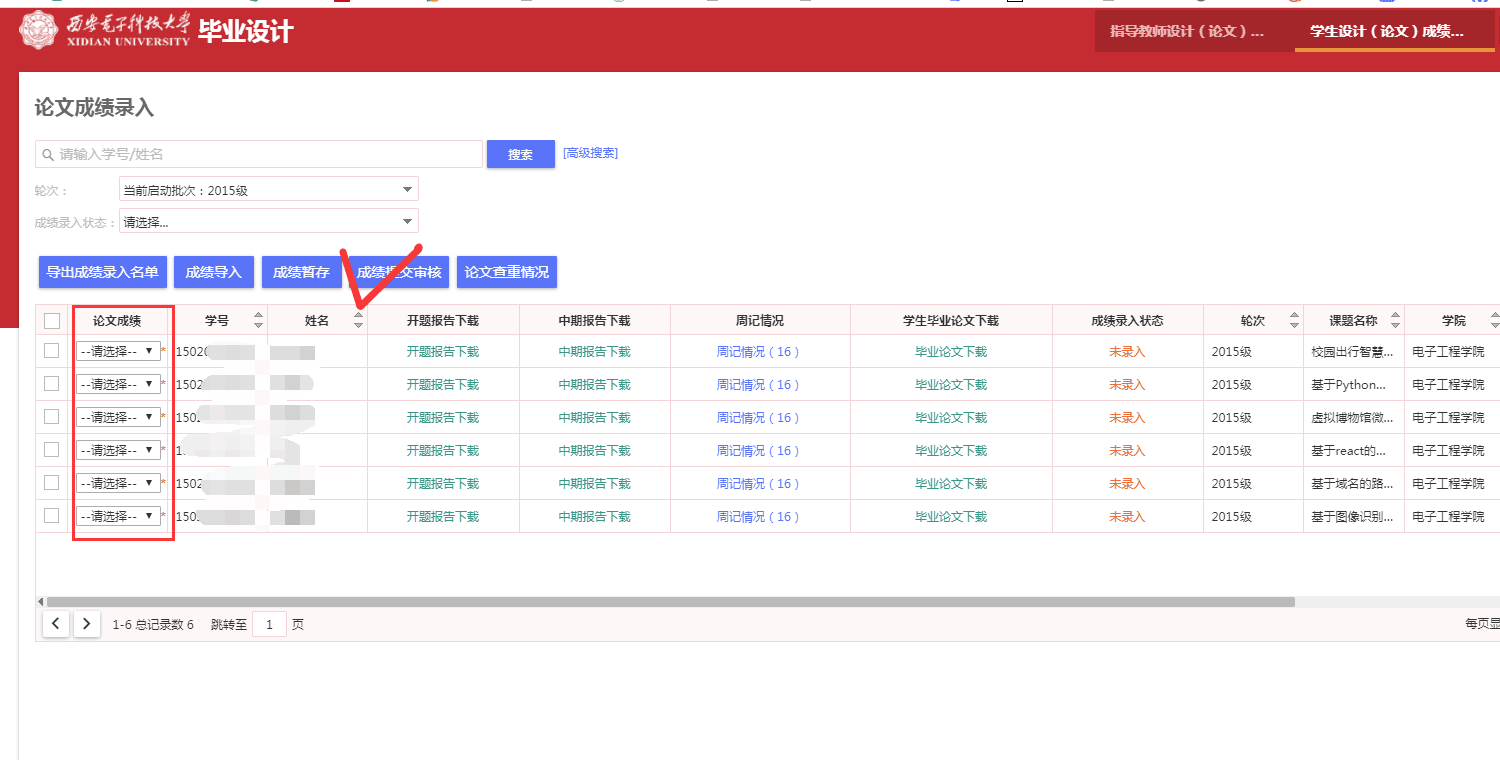Open the 成绩录入状态 dropdown
The height and width of the screenshot is (760, 1500).
[x=268, y=222]
